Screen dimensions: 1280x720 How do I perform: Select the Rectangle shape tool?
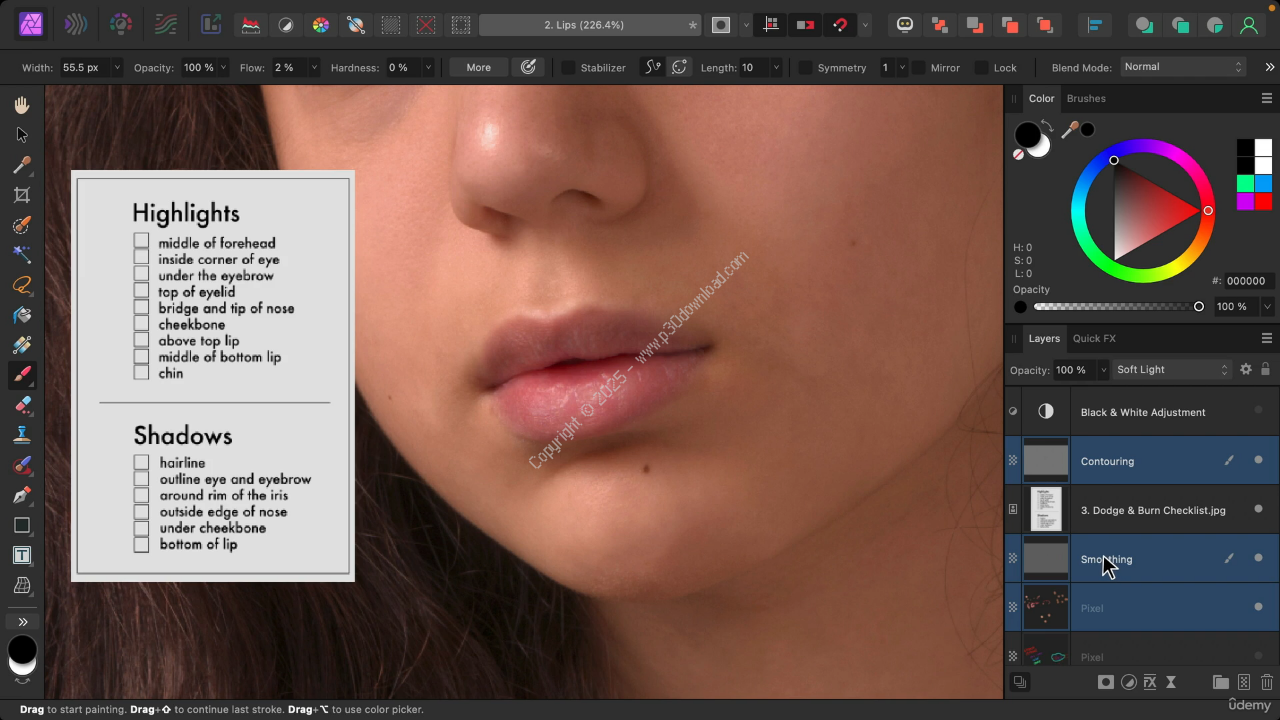point(22,525)
